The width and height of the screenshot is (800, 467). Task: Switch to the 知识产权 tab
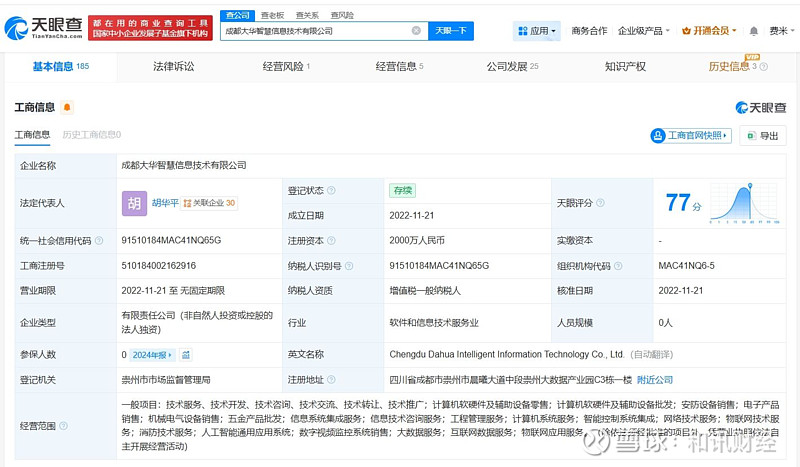click(x=625, y=67)
